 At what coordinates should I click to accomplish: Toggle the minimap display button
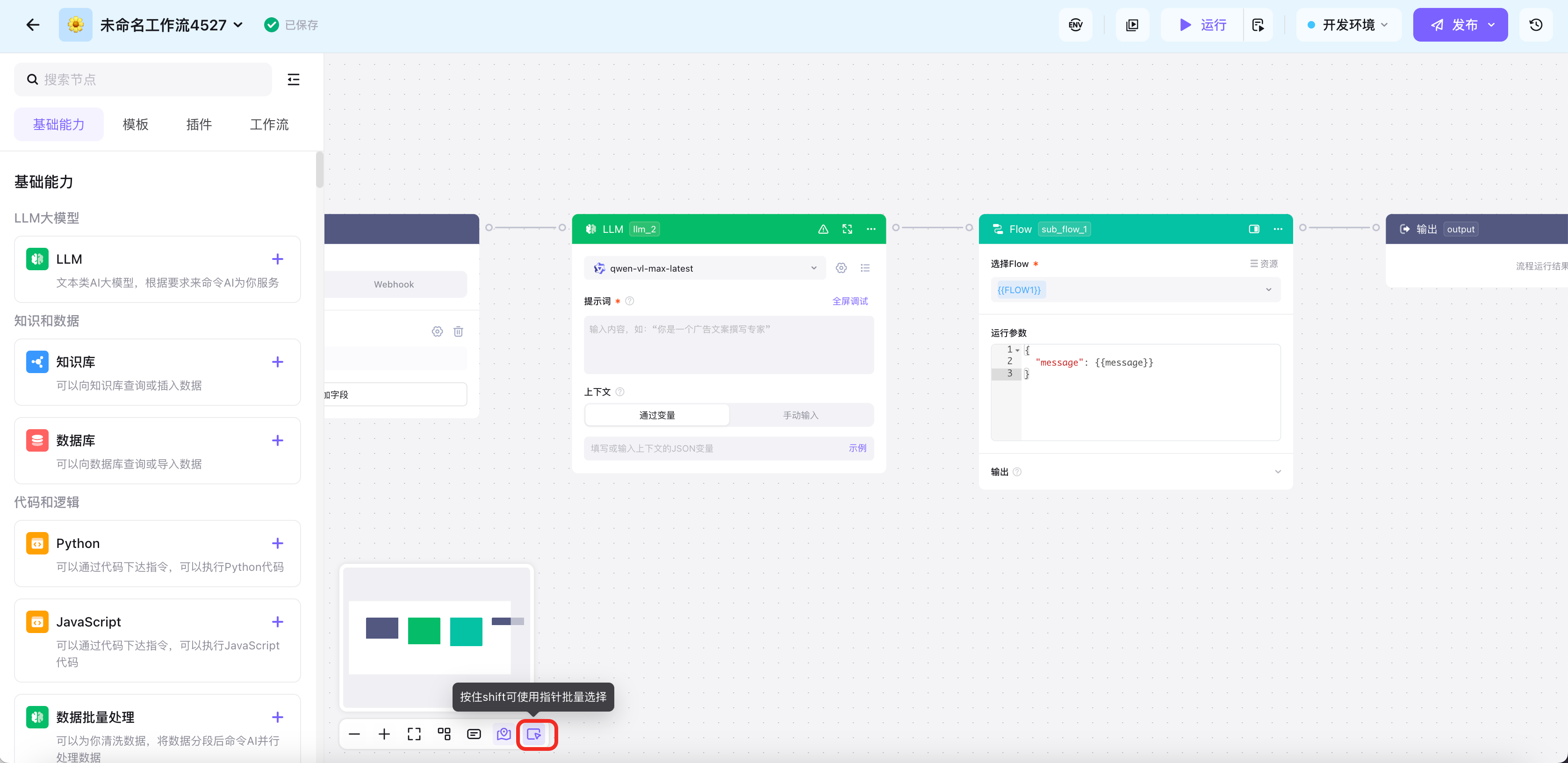point(503,734)
